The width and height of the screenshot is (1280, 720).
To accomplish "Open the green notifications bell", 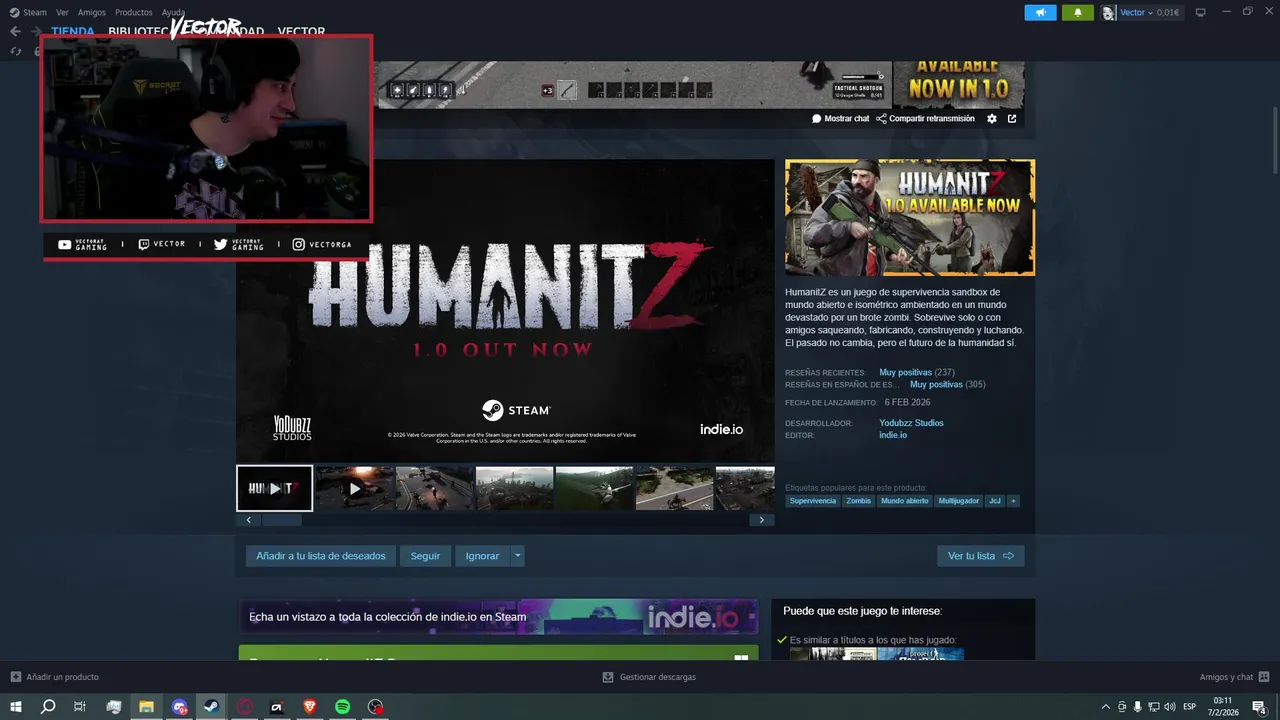I will pyautogui.click(x=1078, y=13).
